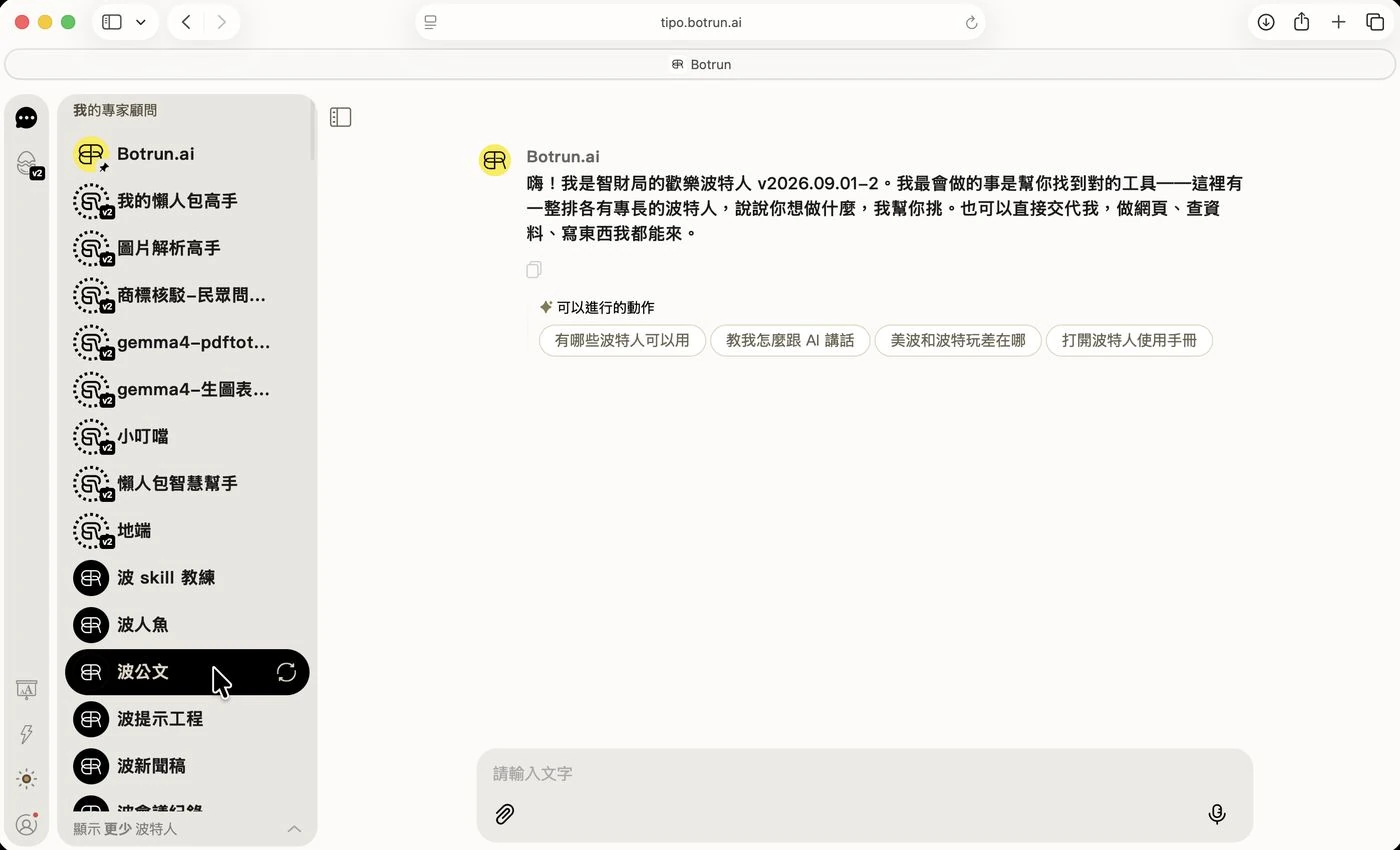Open the pinned Botrun.ai advisor

tap(187, 154)
